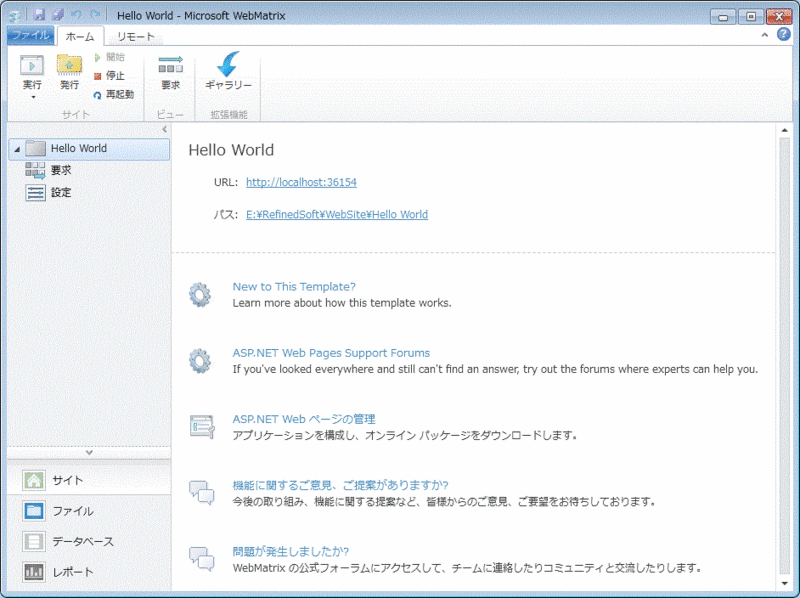Click chat bubbles icon beside 機能に関するご意見
Screen dimensions: 800x598
pos(202,492)
